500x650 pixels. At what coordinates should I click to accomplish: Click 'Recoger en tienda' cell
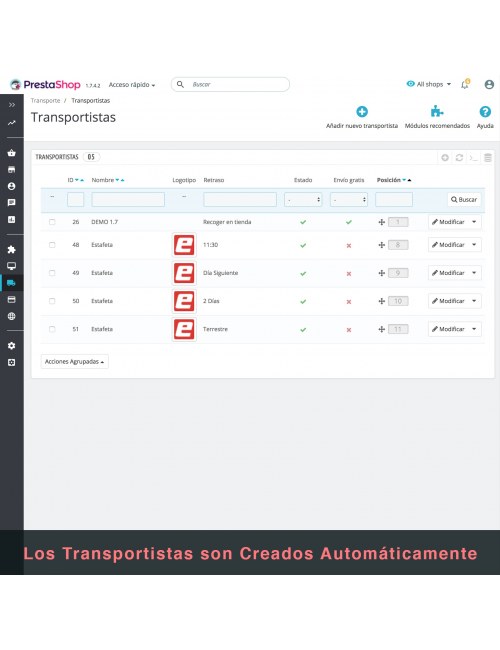[227, 222]
